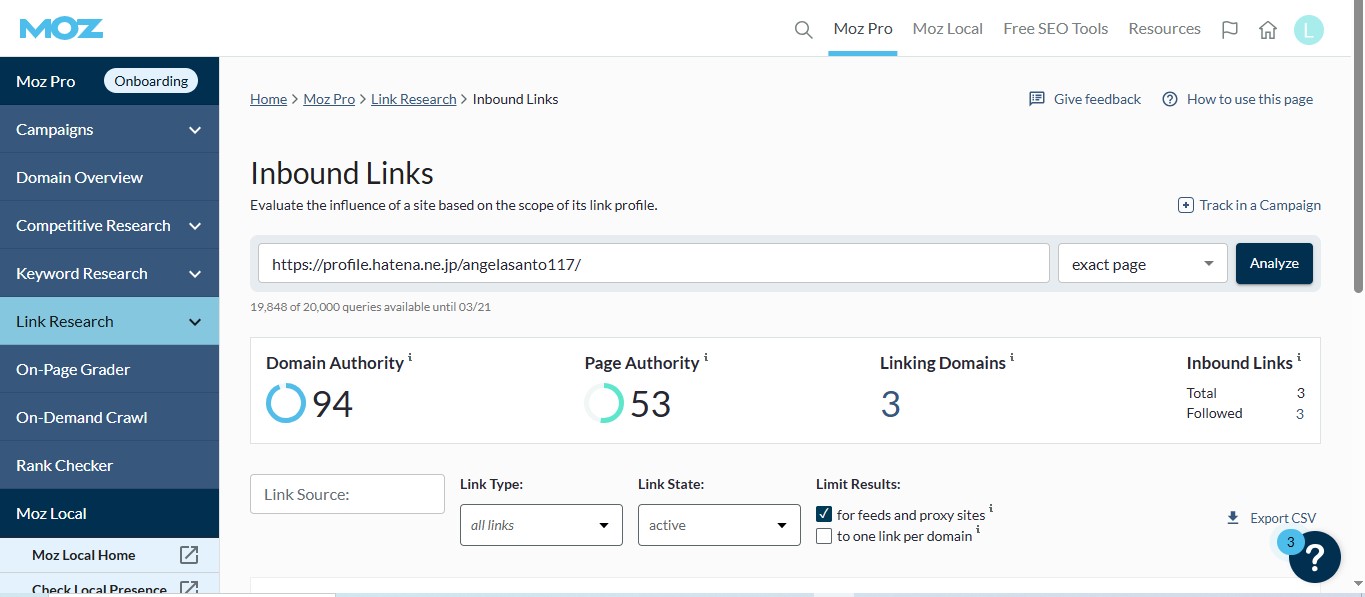
Task: Click into the Link Source input field
Action: [347, 494]
